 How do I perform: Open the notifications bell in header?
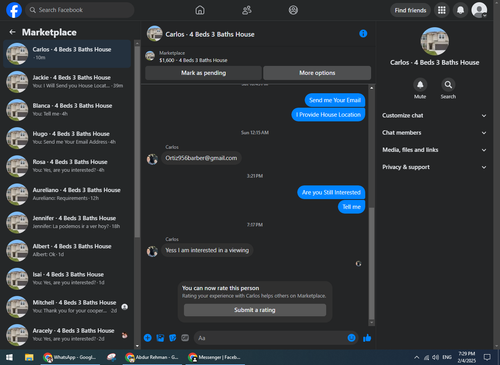460,10
